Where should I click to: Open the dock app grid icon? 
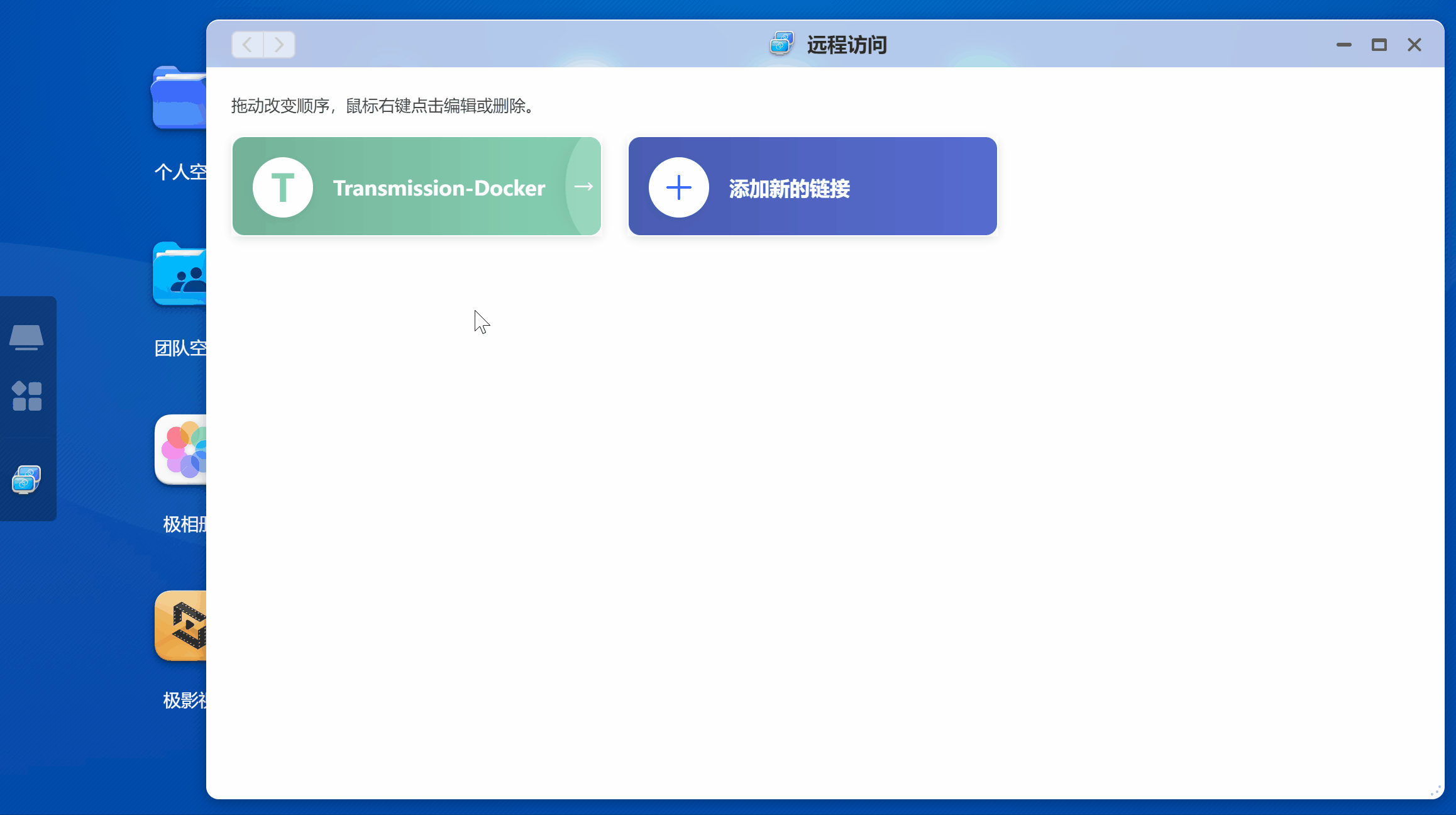click(27, 396)
